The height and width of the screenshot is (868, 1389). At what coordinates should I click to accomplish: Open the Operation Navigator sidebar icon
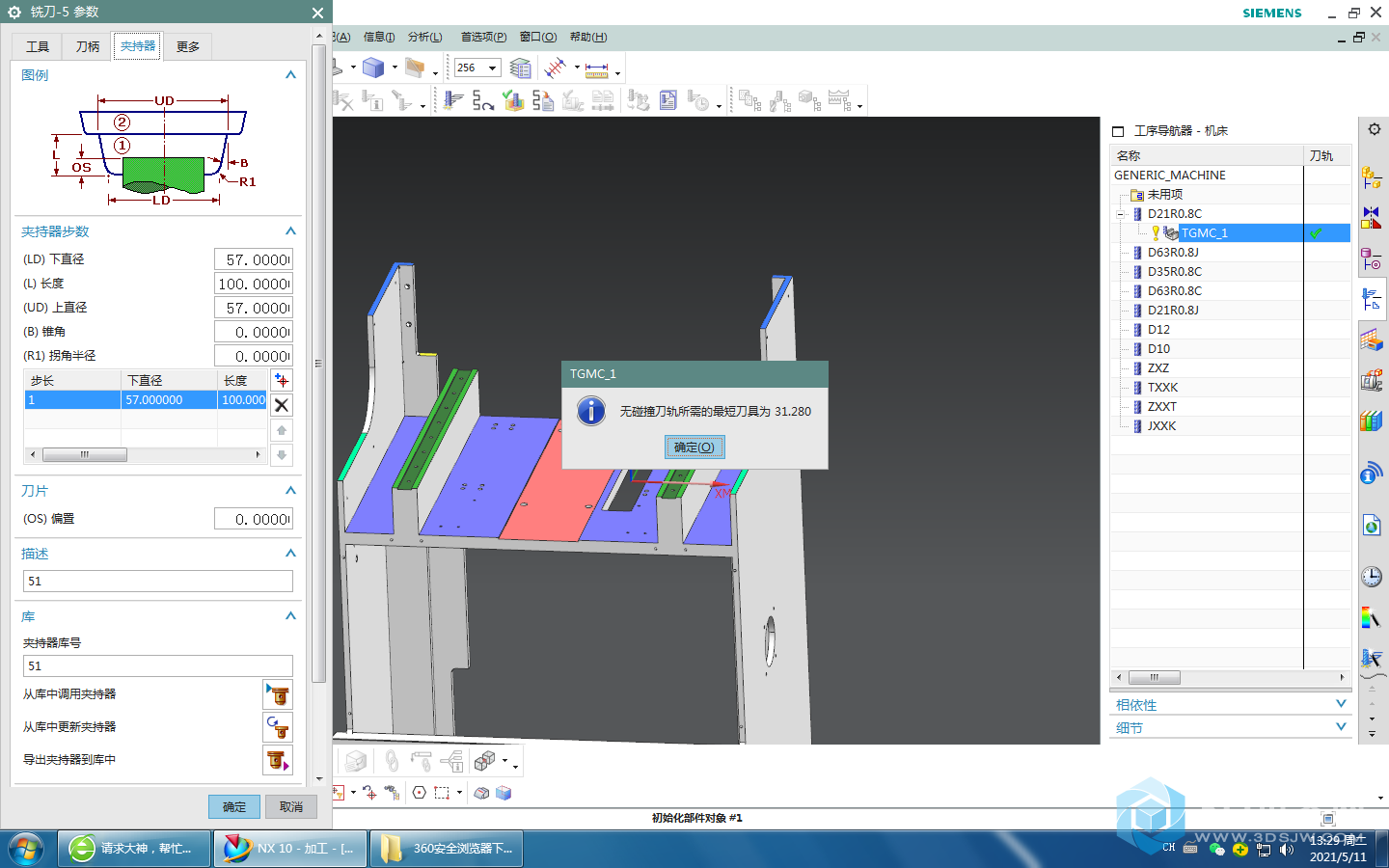(1372, 300)
